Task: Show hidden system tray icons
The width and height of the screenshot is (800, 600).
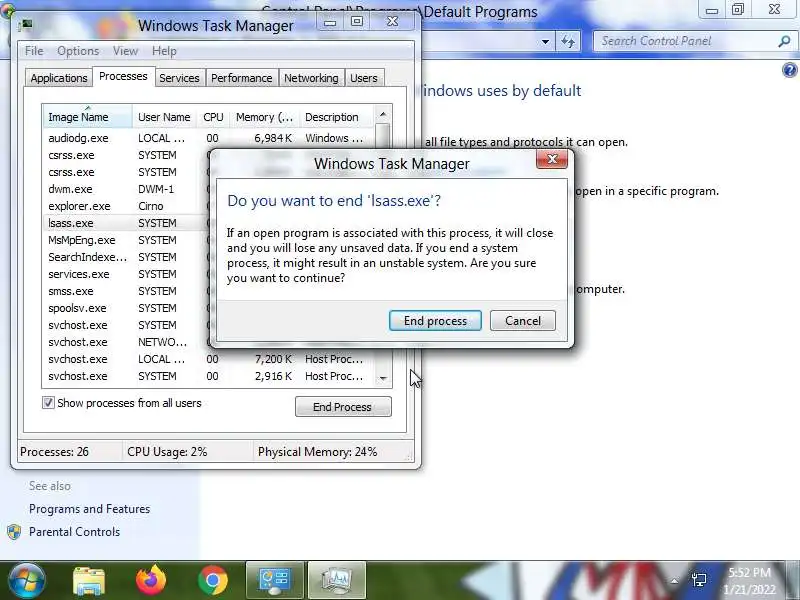Action: click(674, 581)
